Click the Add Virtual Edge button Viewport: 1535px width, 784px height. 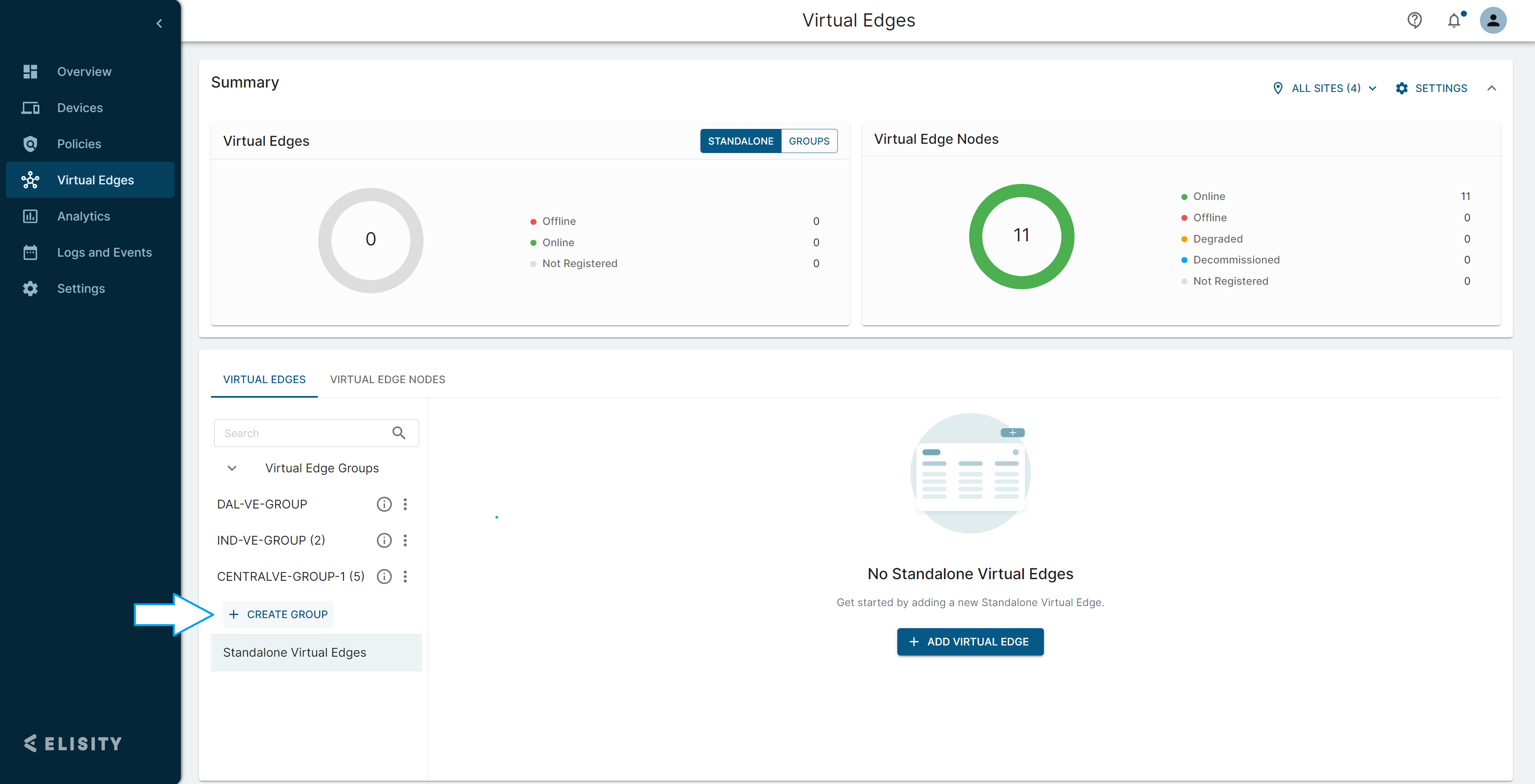click(x=970, y=641)
